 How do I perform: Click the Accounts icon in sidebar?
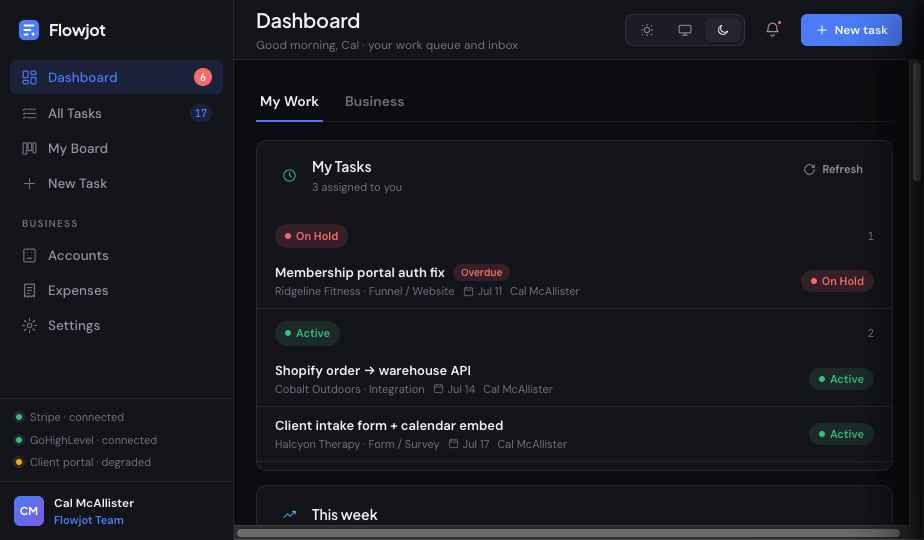pos(29,255)
